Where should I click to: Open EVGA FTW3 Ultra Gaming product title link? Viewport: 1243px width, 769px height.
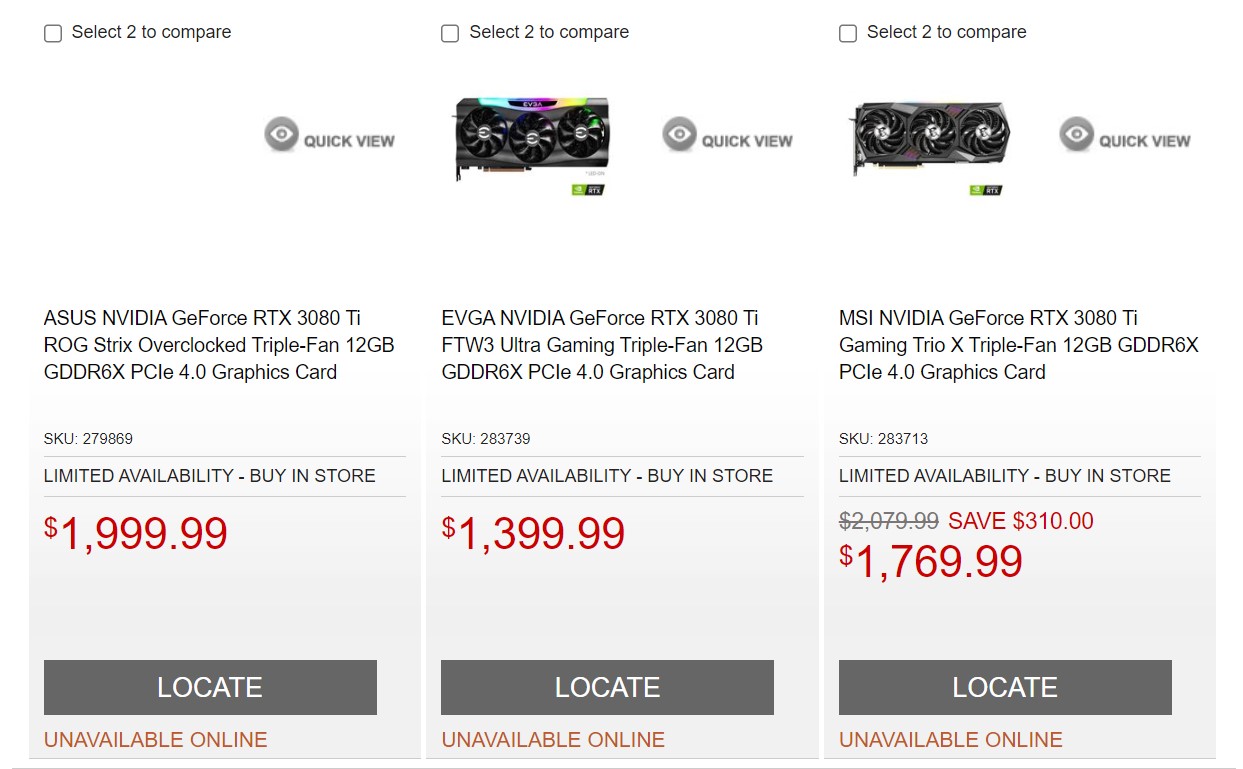click(602, 345)
